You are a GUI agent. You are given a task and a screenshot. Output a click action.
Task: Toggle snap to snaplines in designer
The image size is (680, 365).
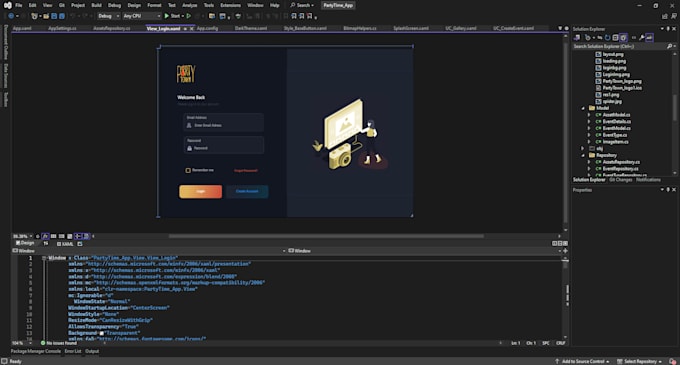click(x=78, y=236)
